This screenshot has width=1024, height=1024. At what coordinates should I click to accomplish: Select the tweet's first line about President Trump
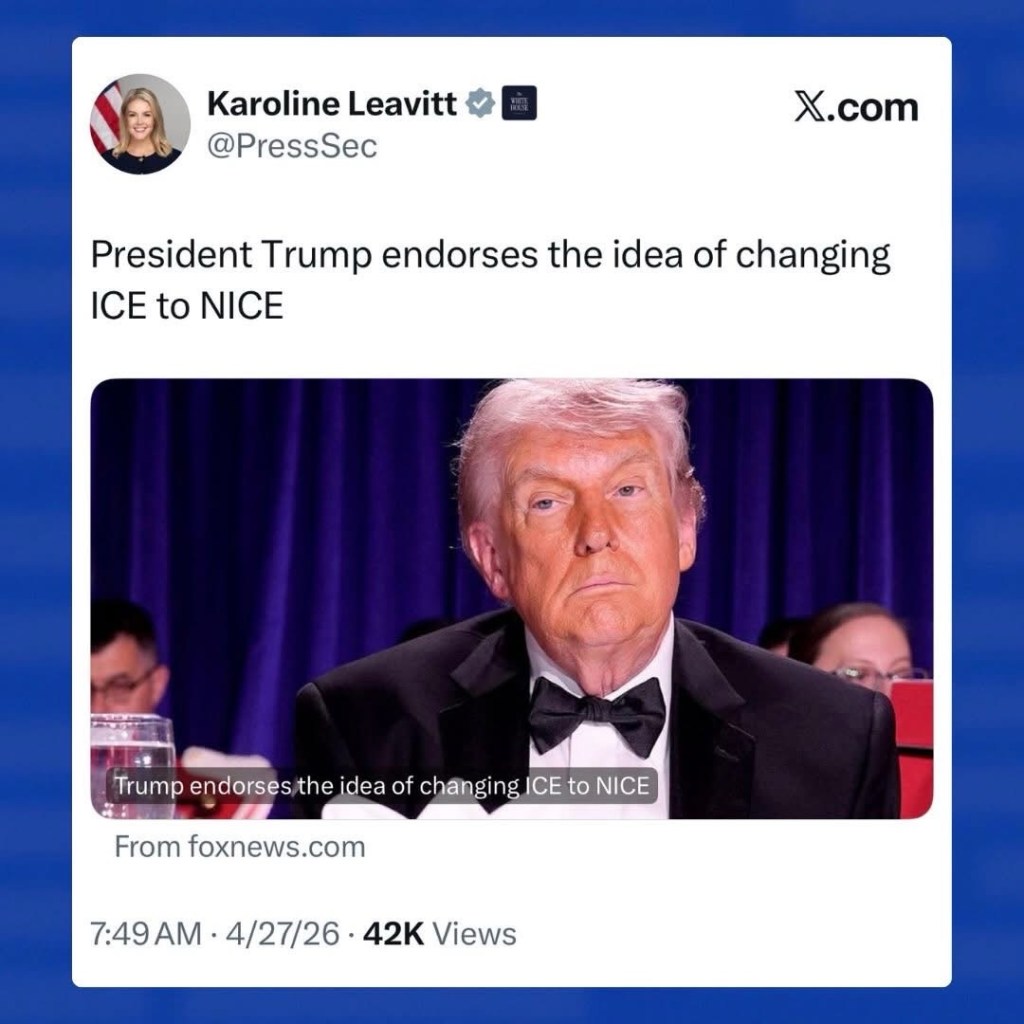490,255
